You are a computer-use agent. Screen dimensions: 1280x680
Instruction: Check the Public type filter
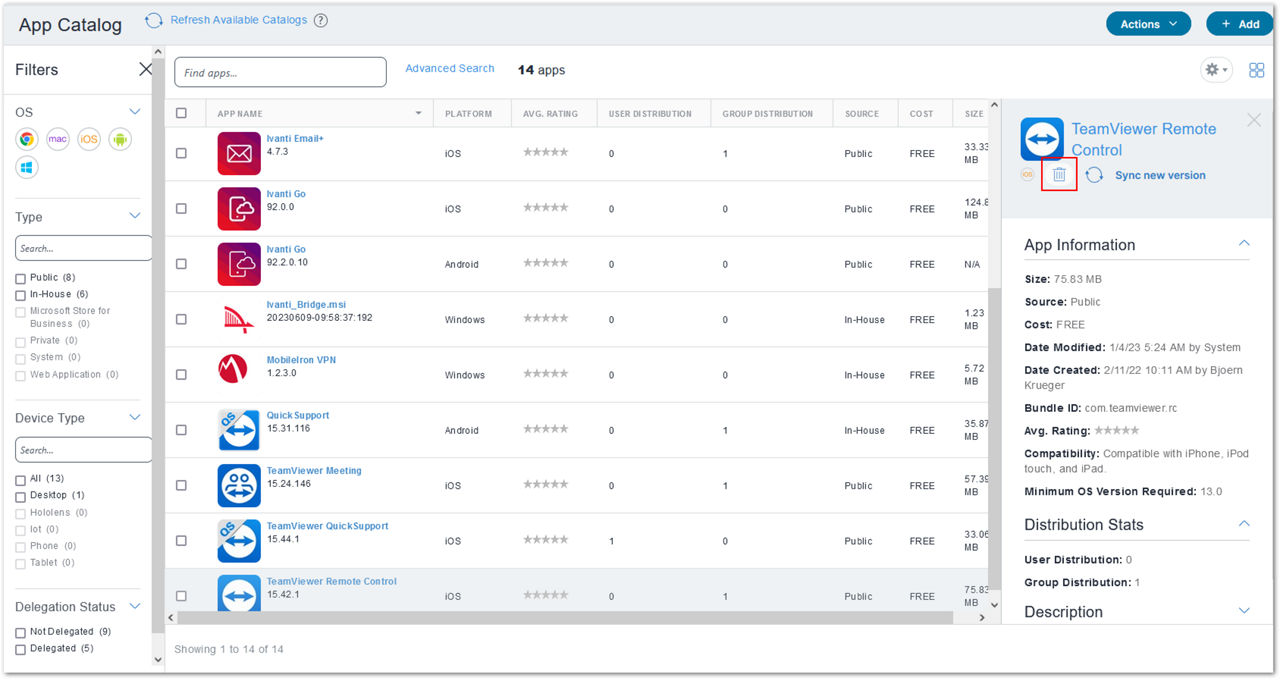point(21,278)
